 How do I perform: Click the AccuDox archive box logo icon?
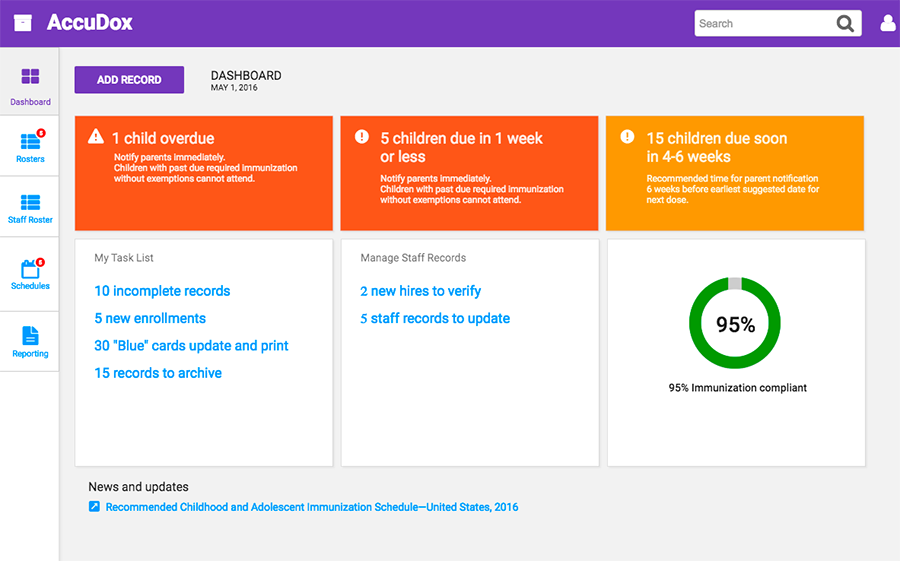tap(23, 23)
